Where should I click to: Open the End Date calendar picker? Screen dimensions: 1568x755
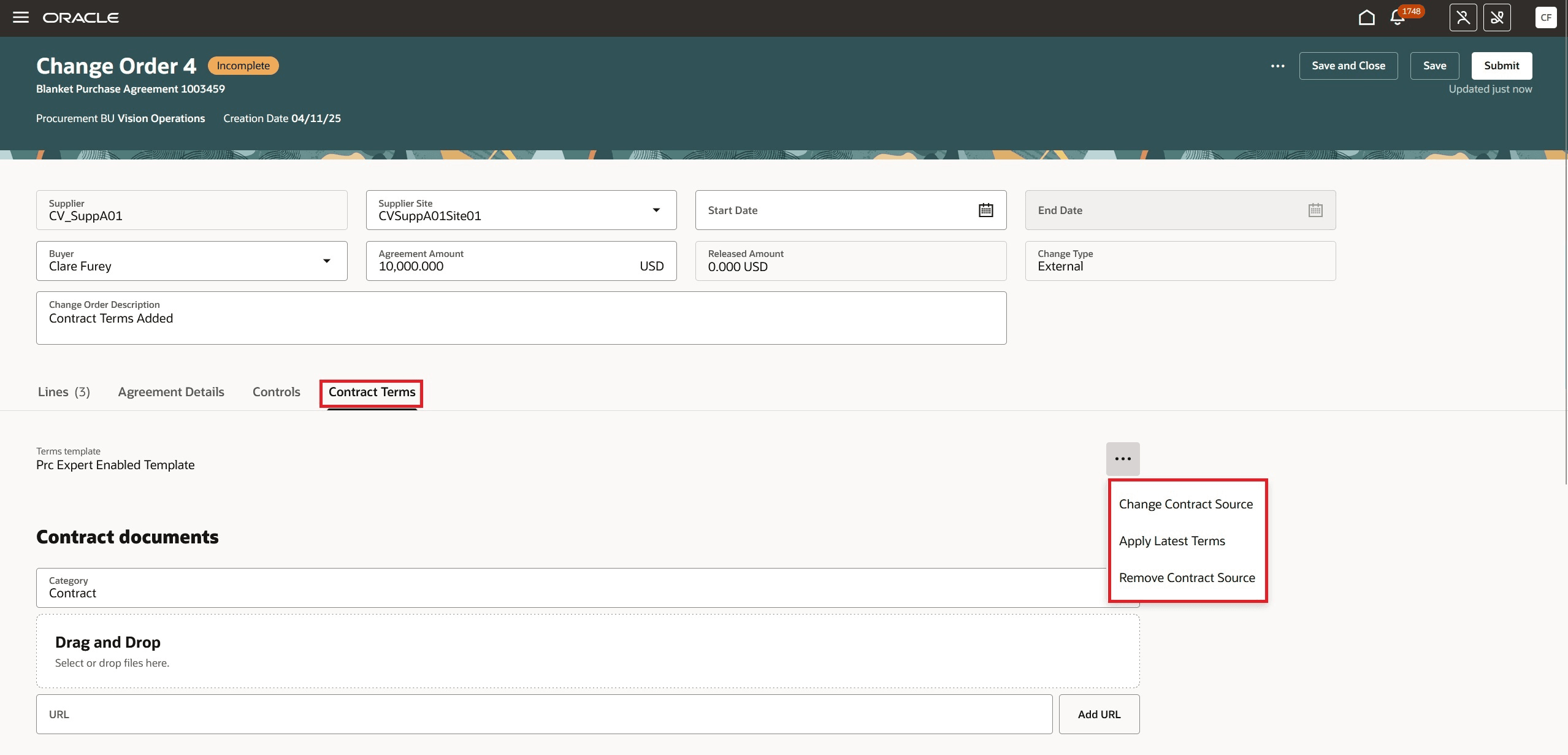1316,210
